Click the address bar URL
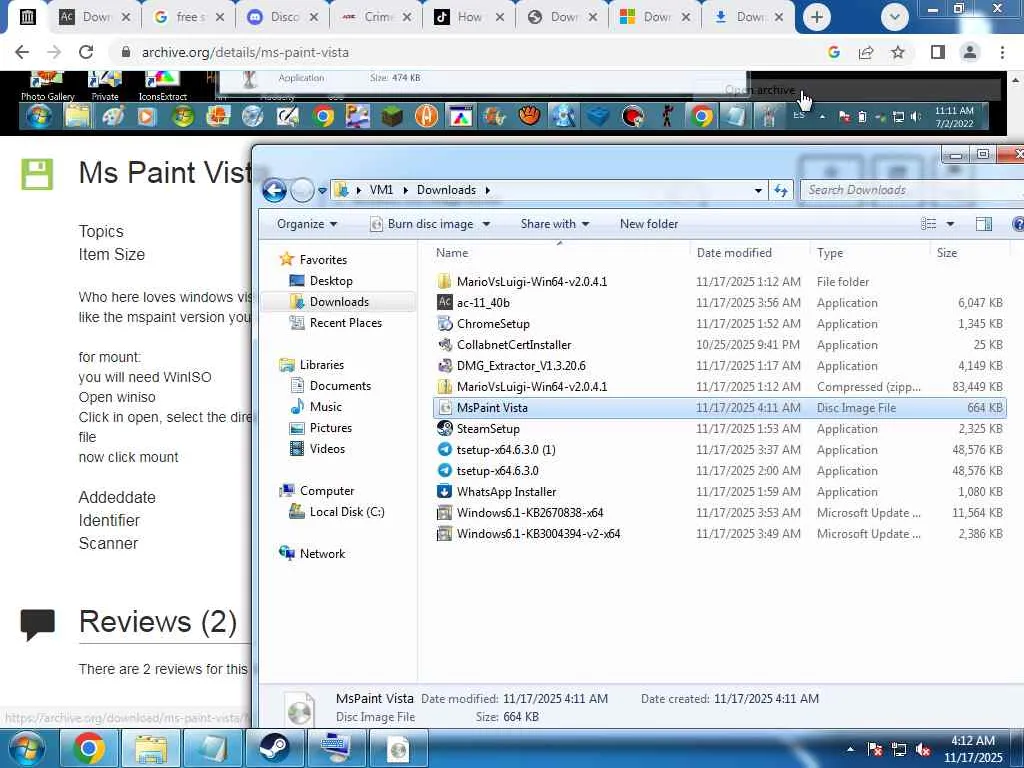Screen dimensions: 1024x768 (x=245, y=52)
